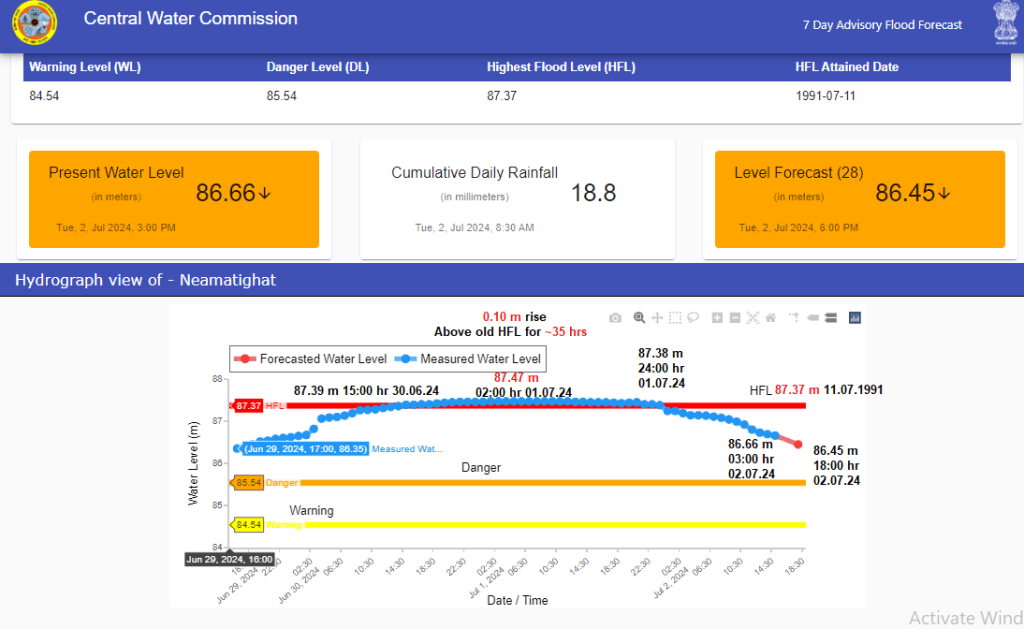Choose the Box Select tool
The width and height of the screenshot is (1024, 629).
click(675, 318)
